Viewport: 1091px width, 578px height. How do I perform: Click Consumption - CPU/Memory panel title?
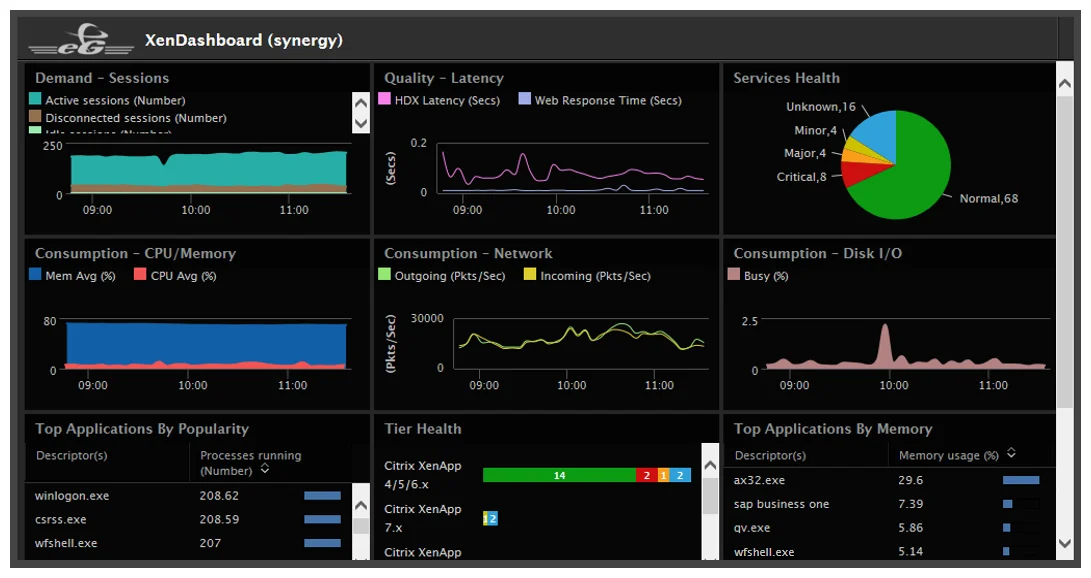[x=136, y=253]
